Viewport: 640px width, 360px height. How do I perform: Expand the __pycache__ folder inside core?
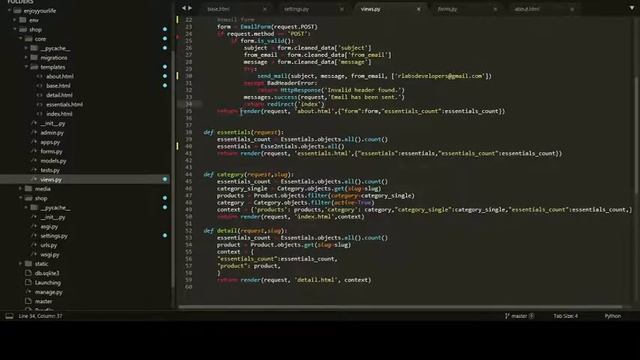click(x=26, y=48)
